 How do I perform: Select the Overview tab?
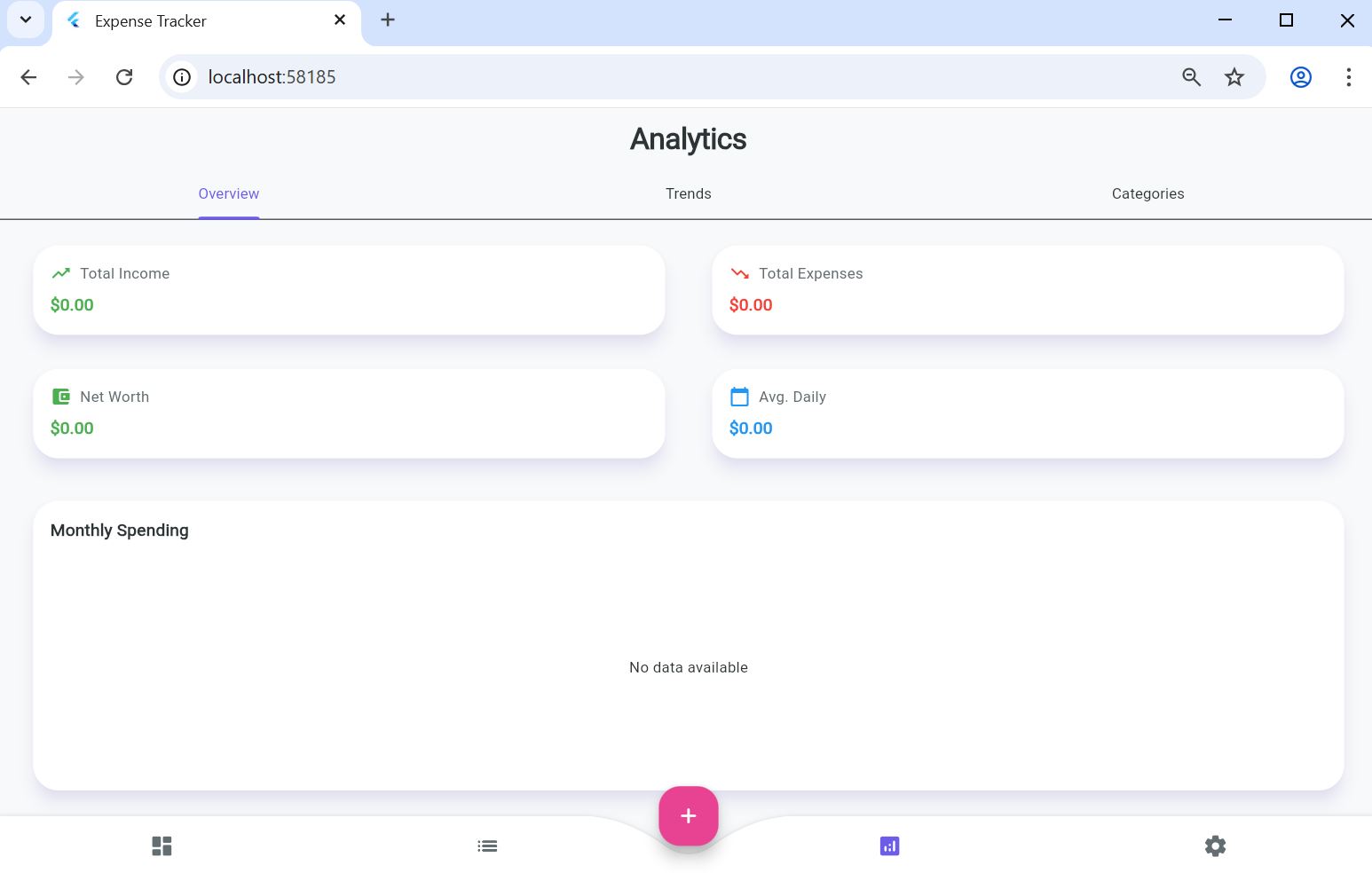(228, 193)
